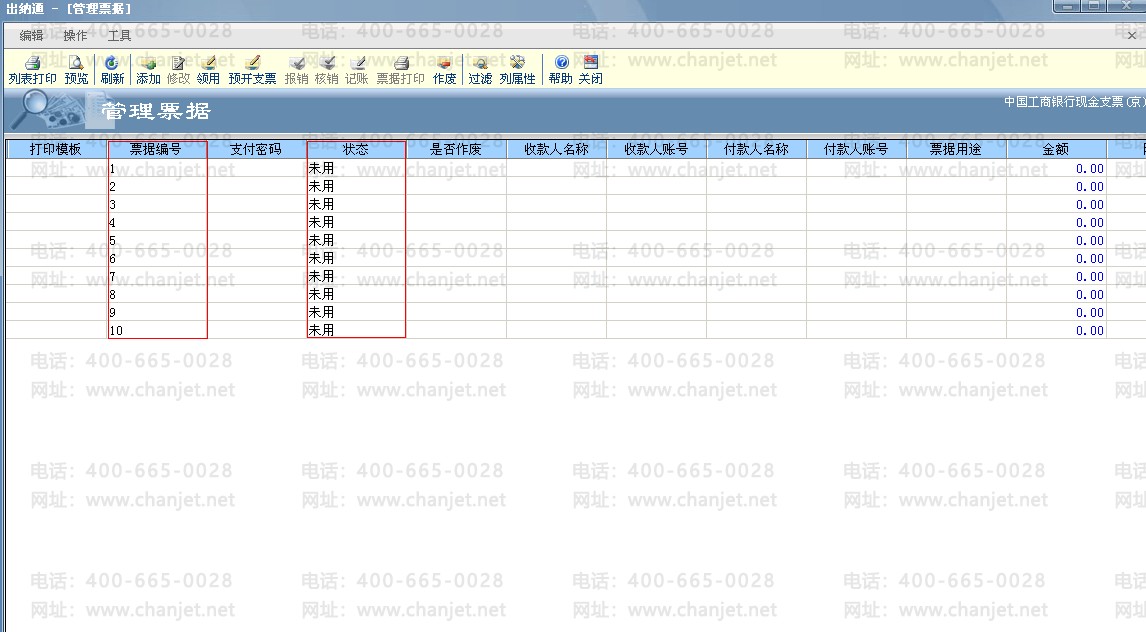This screenshot has width=1146, height=632.
Task: Click the 是否作废 column header
Action: coord(456,149)
